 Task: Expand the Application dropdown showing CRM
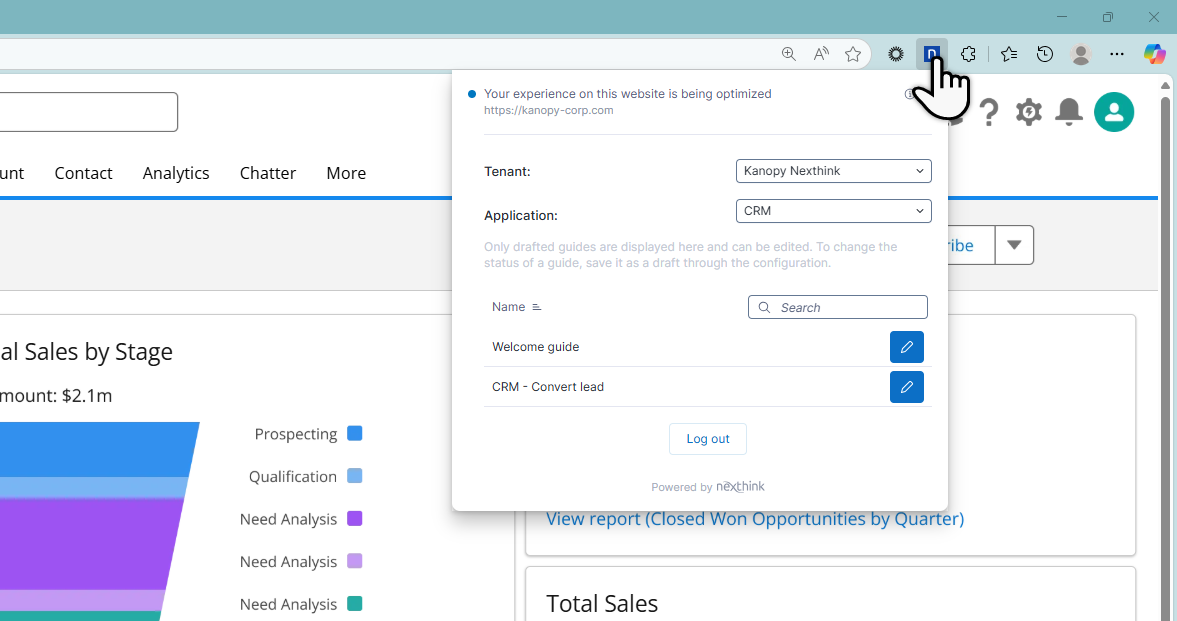pos(833,211)
